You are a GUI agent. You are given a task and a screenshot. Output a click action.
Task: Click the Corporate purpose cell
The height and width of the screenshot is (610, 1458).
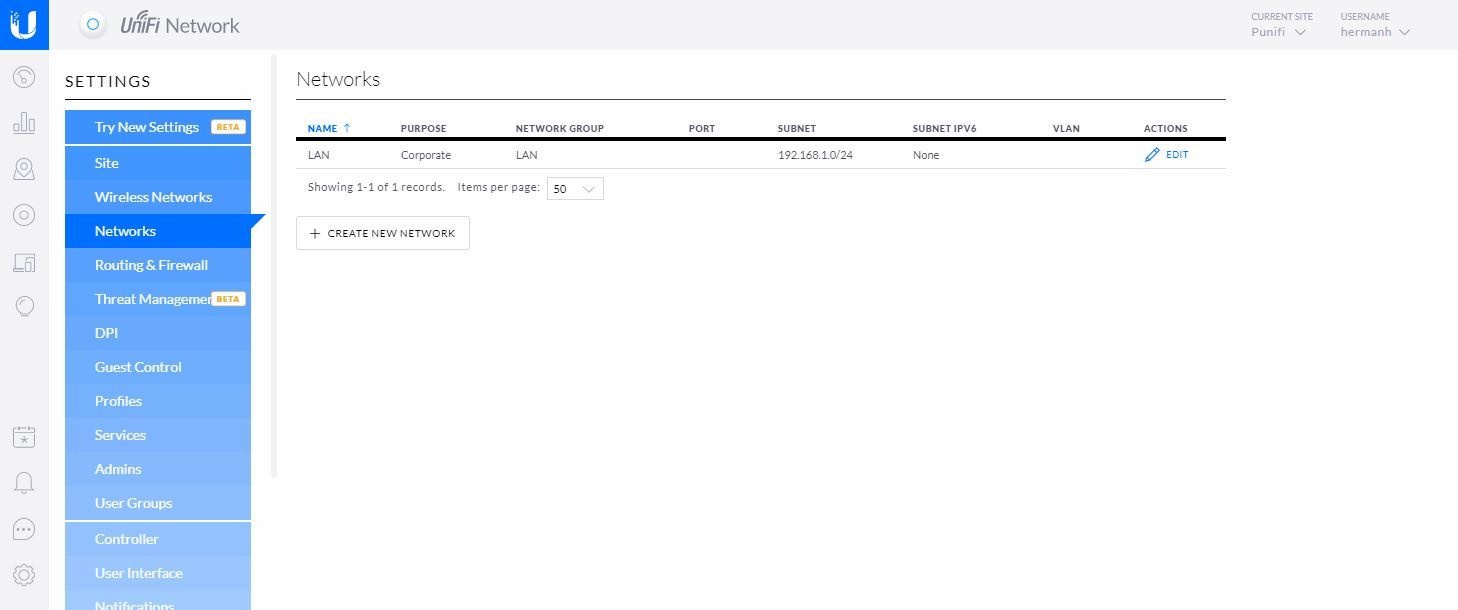click(x=426, y=155)
